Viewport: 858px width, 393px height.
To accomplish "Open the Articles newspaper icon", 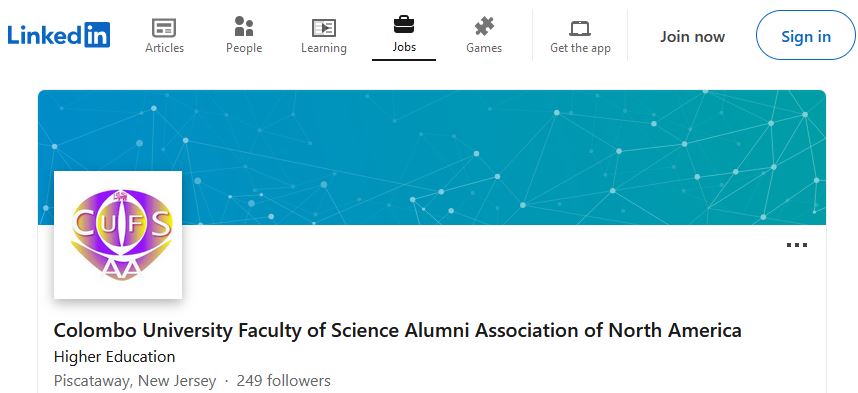I will click(x=164, y=27).
